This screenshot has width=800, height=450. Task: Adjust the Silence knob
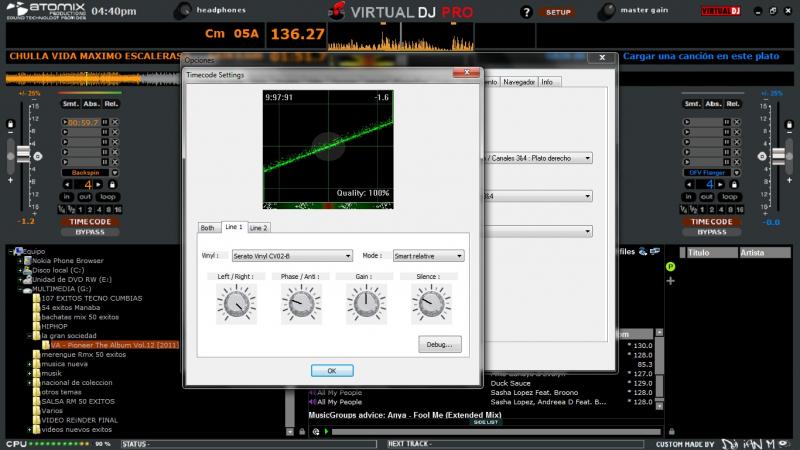point(431,304)
